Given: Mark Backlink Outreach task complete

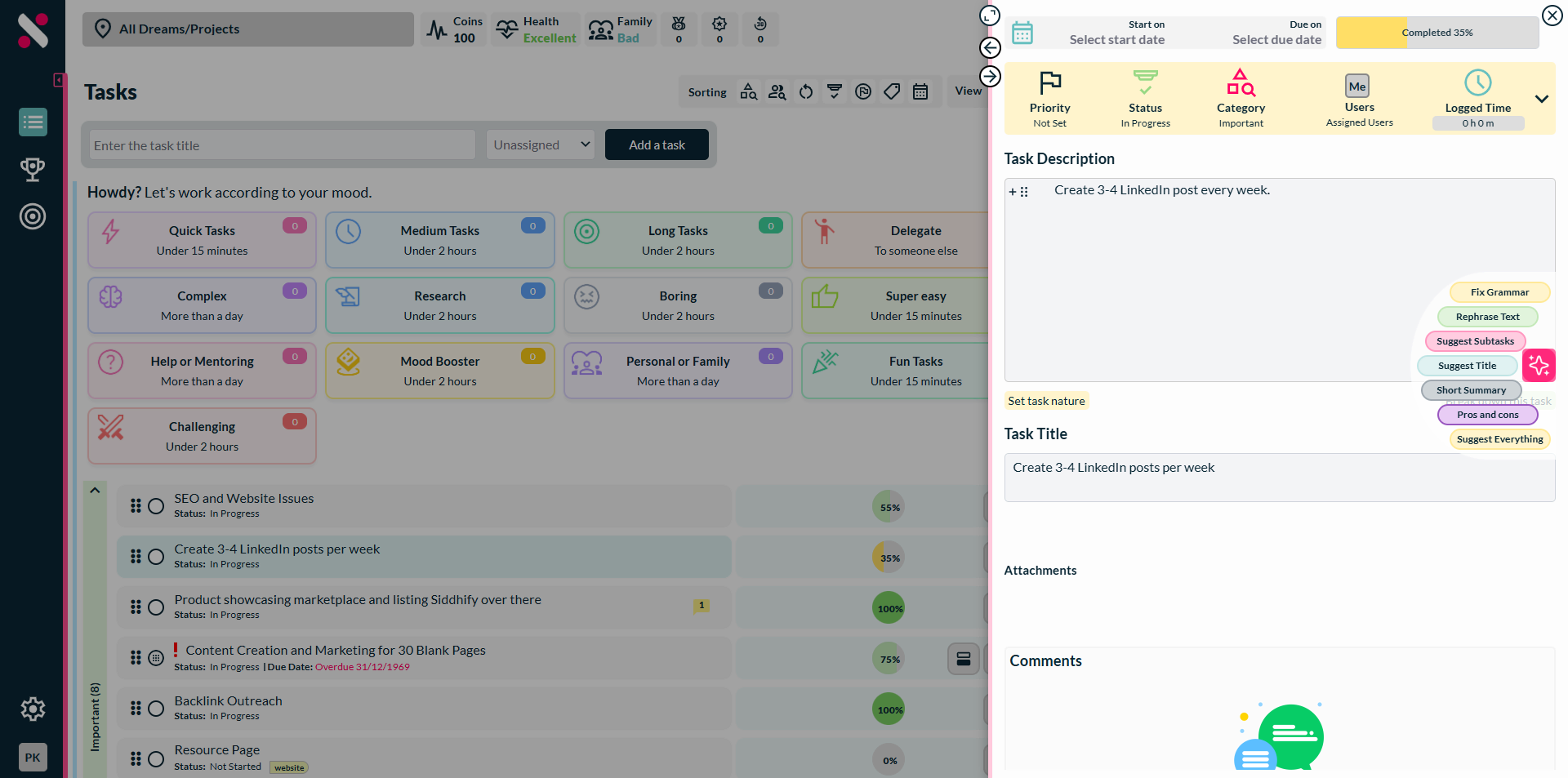Looking at the screenshot, I should (x=156, y=709).
